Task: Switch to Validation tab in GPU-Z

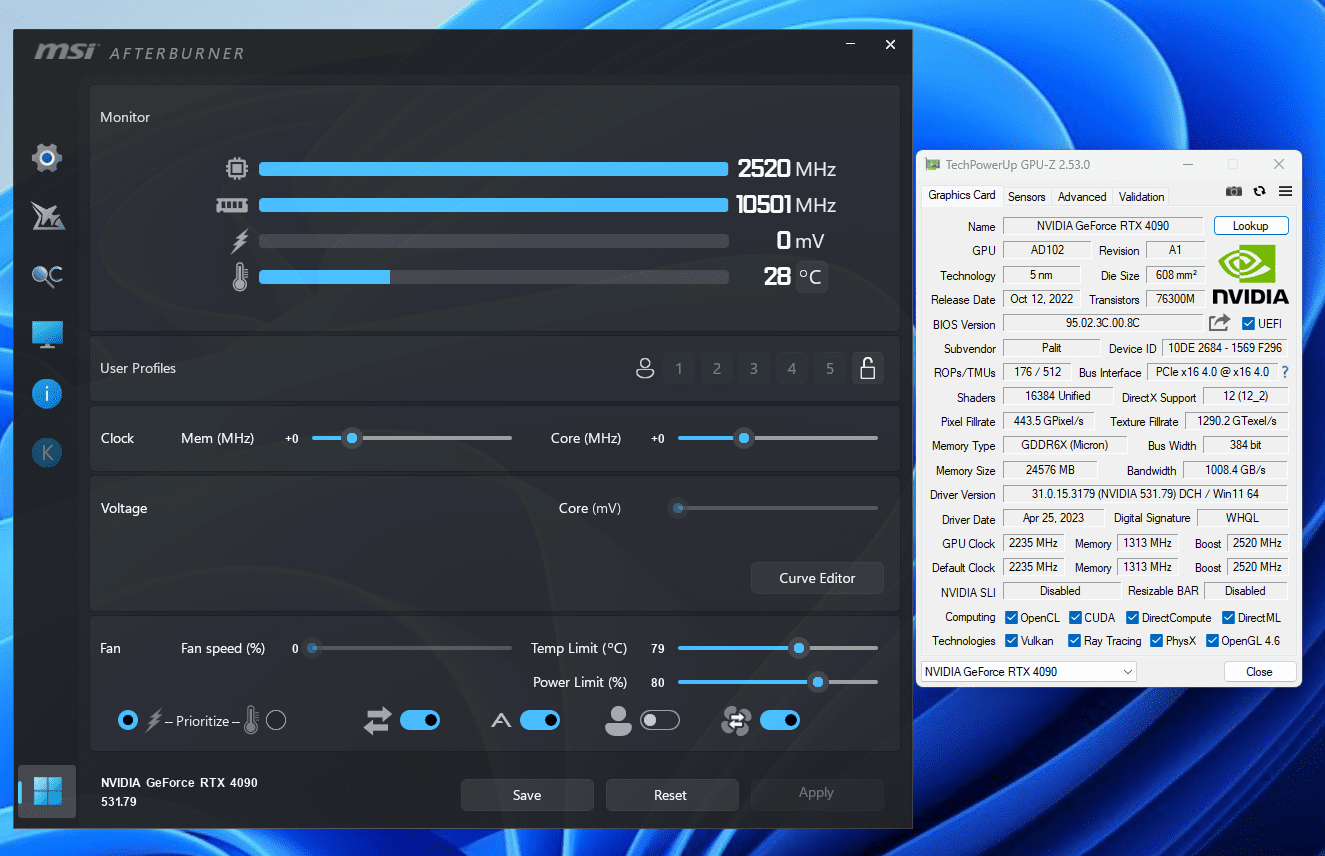Action: pos(1142,197)
